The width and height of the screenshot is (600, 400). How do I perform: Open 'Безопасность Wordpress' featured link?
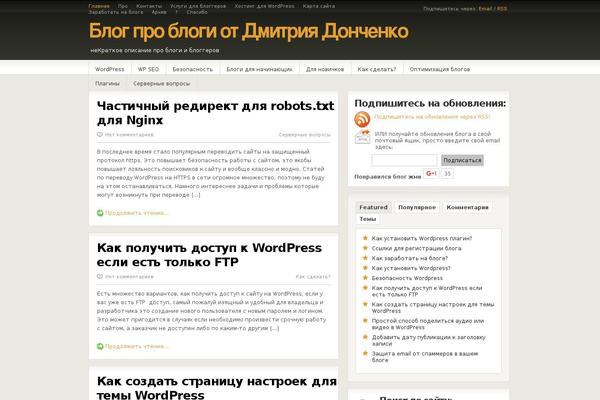pos(407,278)
